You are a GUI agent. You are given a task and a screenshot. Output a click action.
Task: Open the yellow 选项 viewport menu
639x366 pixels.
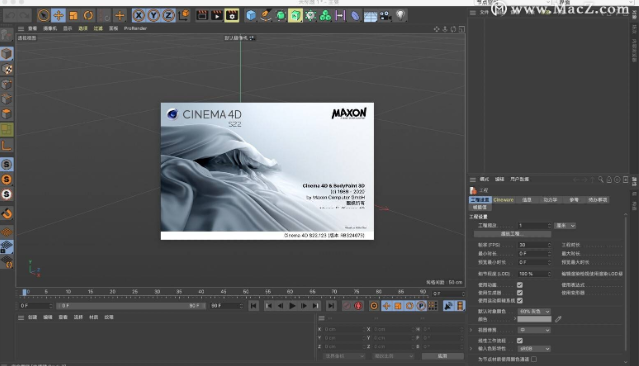click(x=83, y=29)
